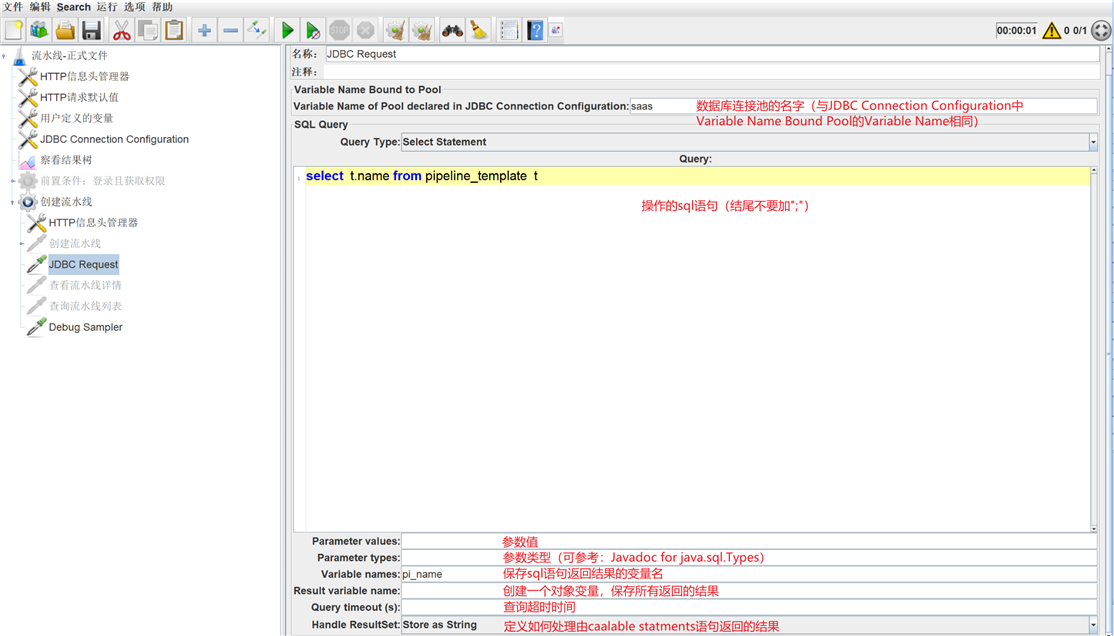Select Debug Sampler in the tree
The height and width of the screenshot is (636, 1114).
(x=85, y=327)
